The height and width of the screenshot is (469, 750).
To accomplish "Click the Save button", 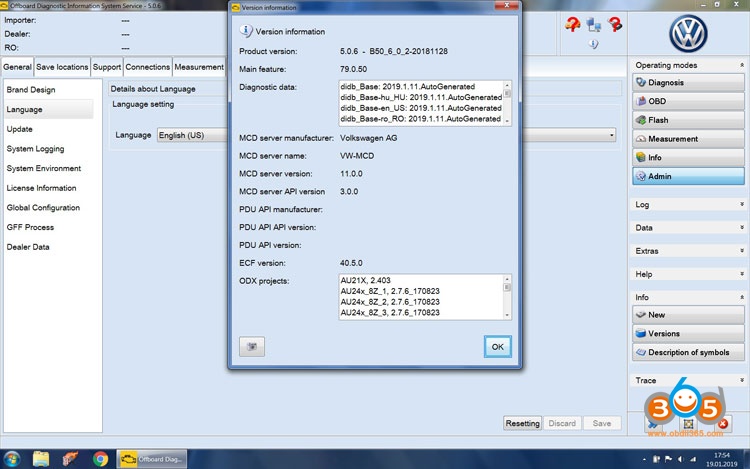I will pyautogui.click(x=602, y=423).
